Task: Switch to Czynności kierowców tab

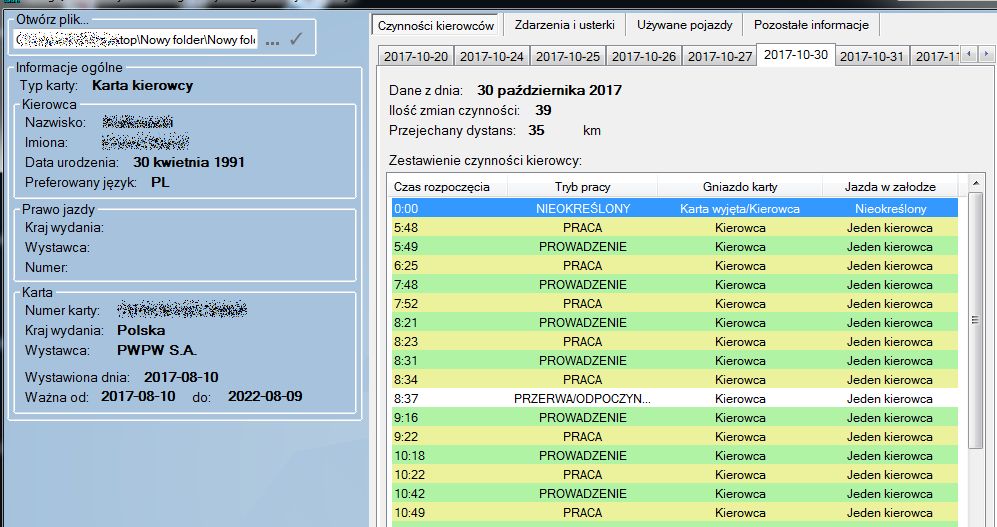Action: point(436,25)
